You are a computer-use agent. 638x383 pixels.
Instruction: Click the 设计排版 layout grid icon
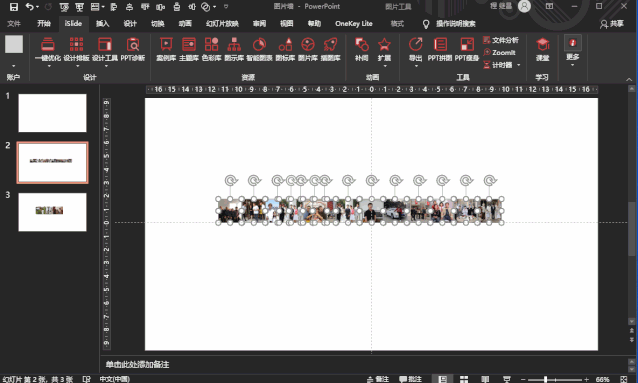point(76,44)
